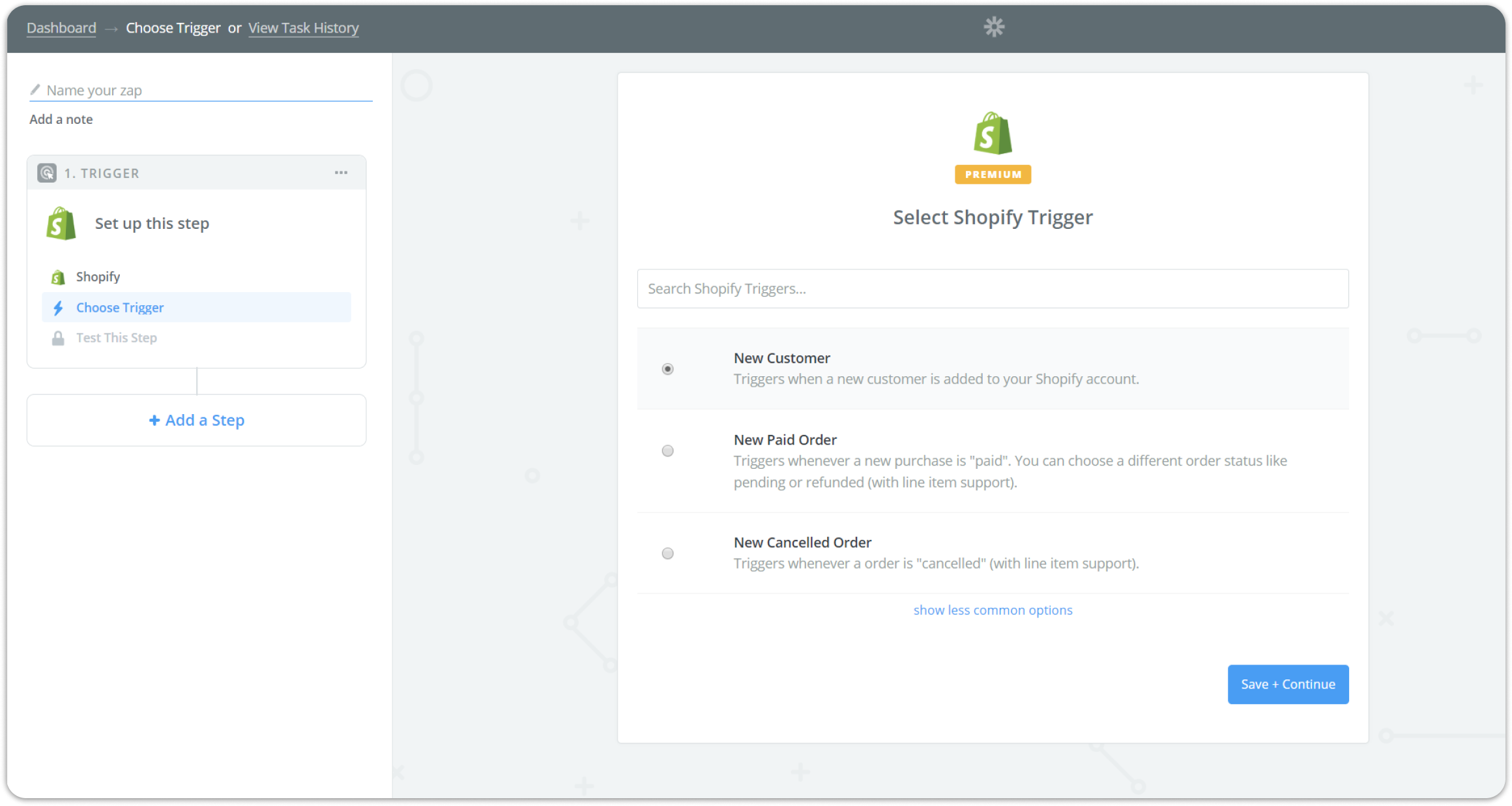Click the large Shopify bag icon in sidebar
The image size is (1512, 806).
(61, 224)
